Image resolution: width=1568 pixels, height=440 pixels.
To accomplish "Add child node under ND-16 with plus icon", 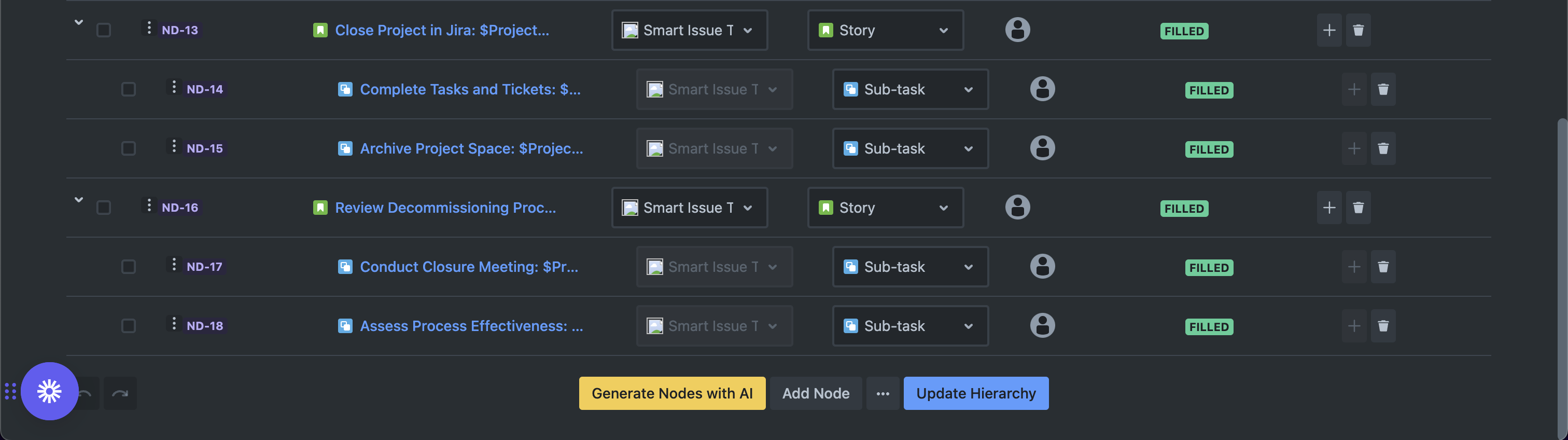I will coord(1329,208).
